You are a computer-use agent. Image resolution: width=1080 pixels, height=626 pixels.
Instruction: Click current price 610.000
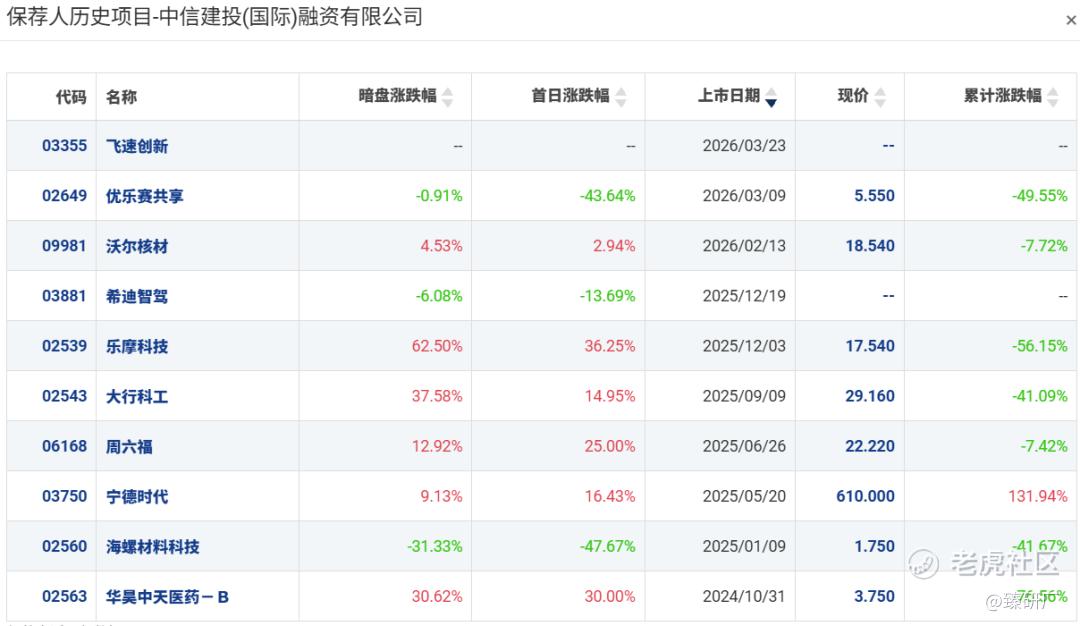(x=865, y=496)
